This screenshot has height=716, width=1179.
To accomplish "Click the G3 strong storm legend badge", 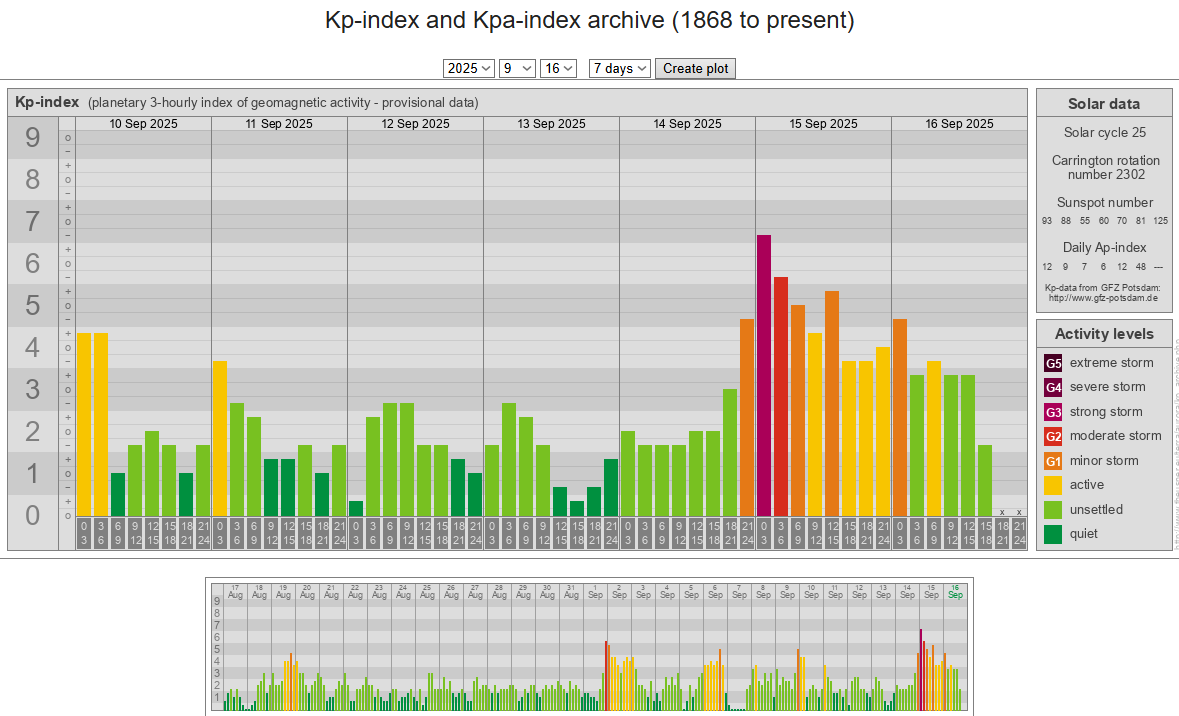I will pyautogui.click(x=1053, y=412).
